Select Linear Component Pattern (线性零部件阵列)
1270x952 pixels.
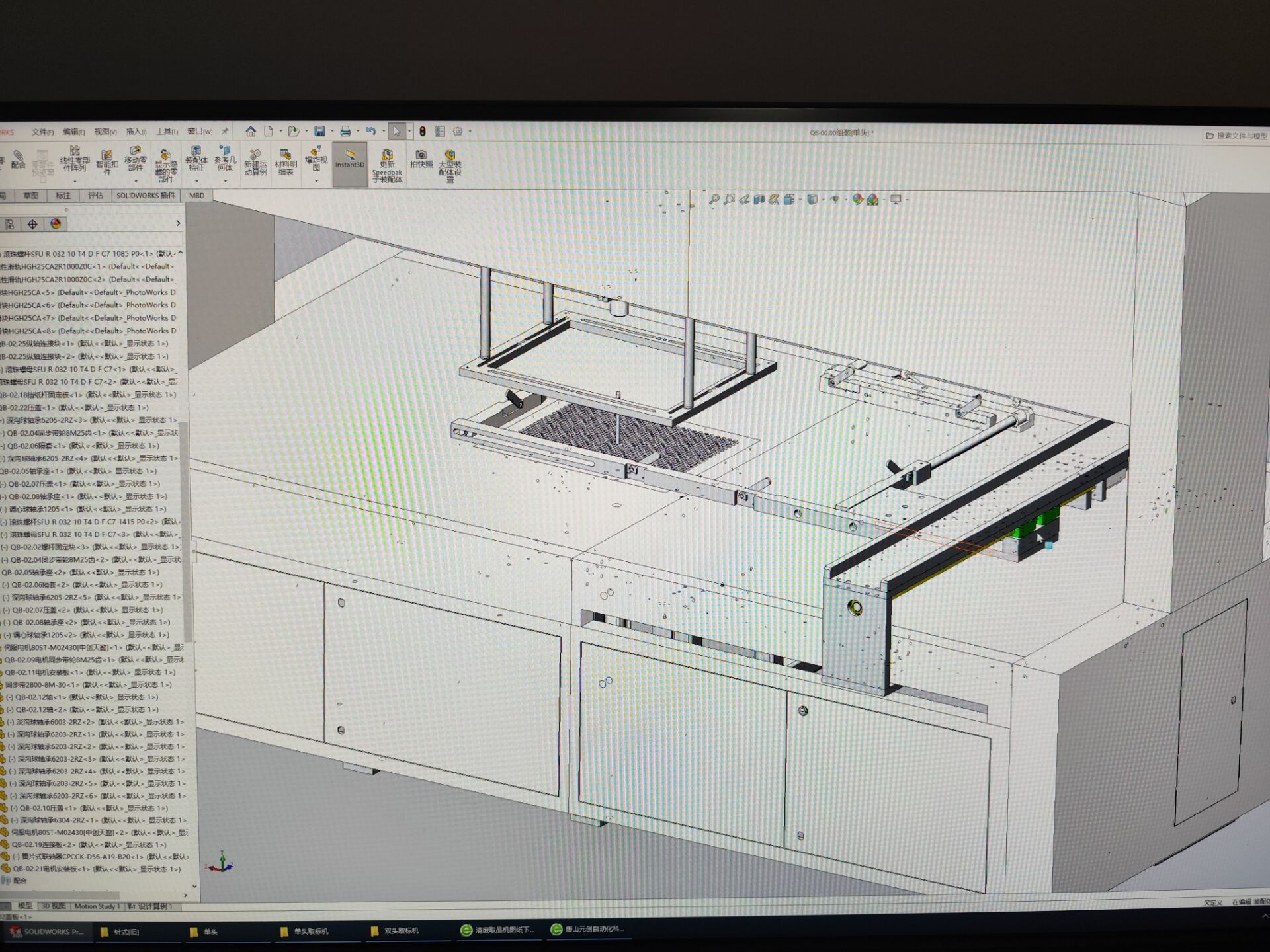point(75,159)
